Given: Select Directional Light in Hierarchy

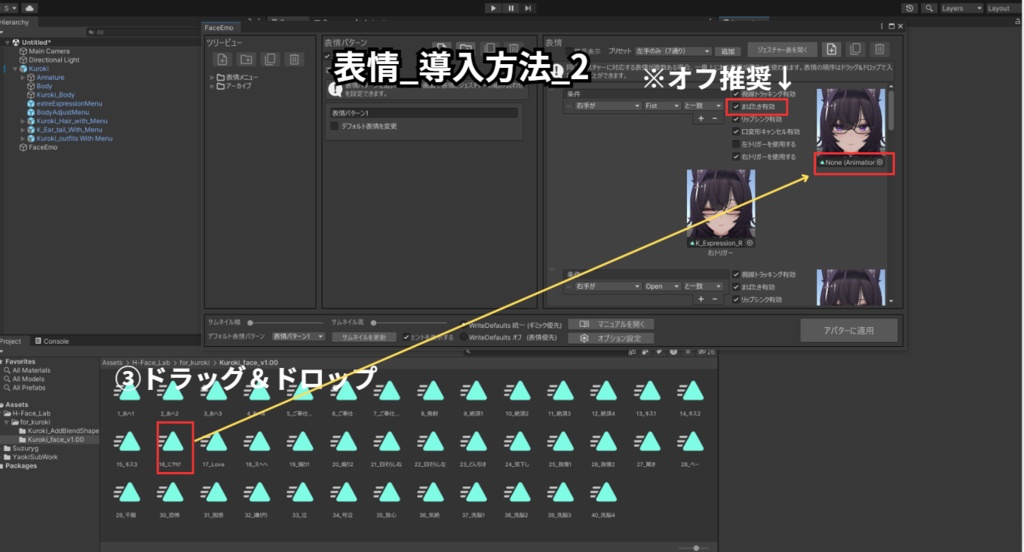Looking at the screenshot, I should point(54,59).
